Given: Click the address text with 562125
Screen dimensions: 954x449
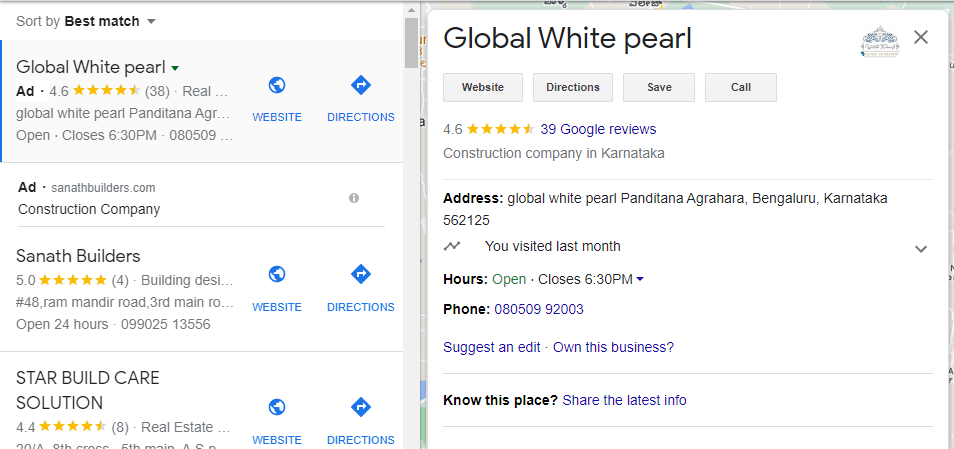Looking at the screenshot, I should [665, 209].
